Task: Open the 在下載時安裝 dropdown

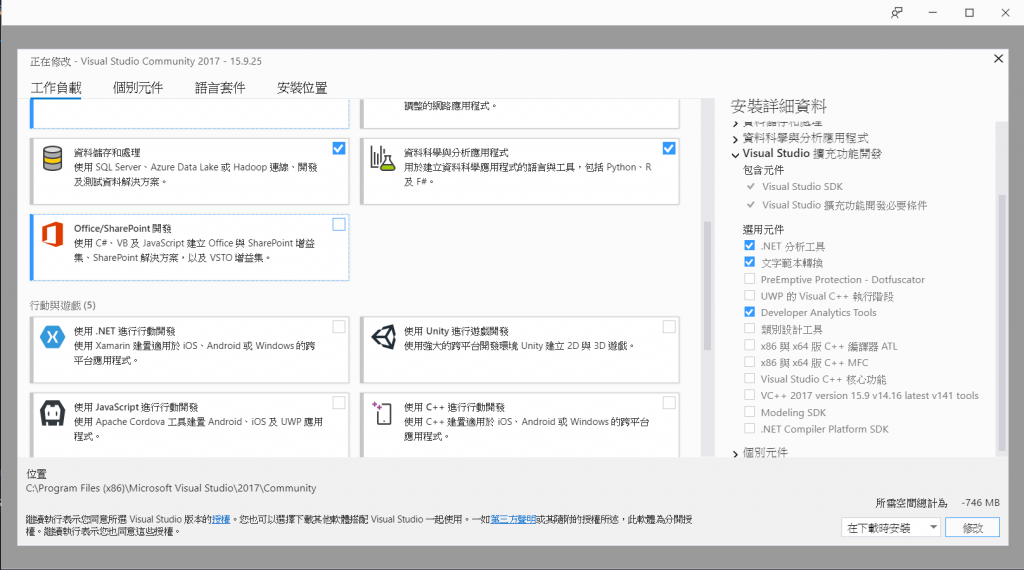Action: [891, 528]
